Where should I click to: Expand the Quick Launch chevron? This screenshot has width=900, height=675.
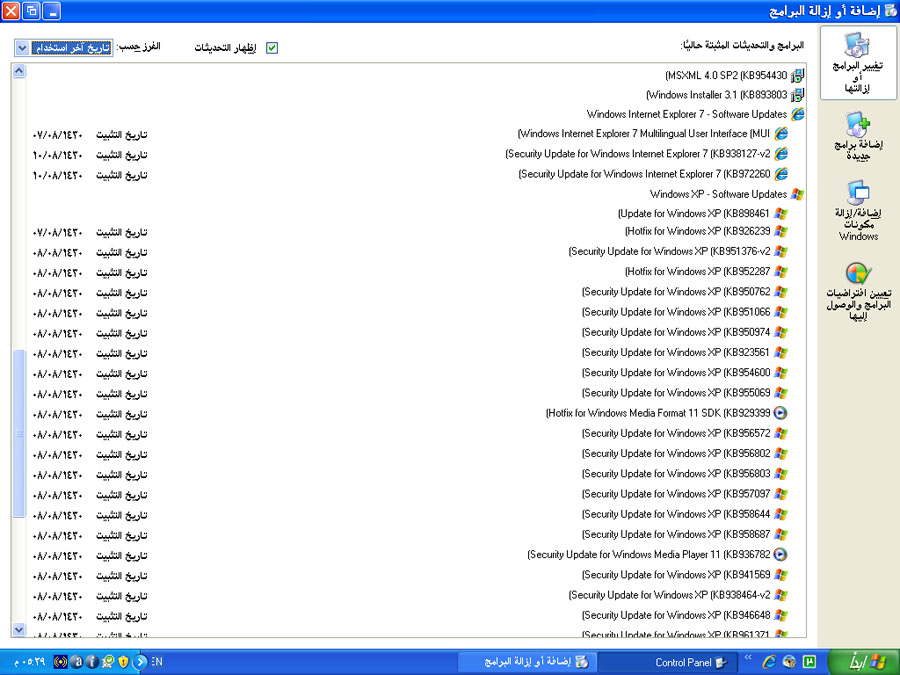748,658
